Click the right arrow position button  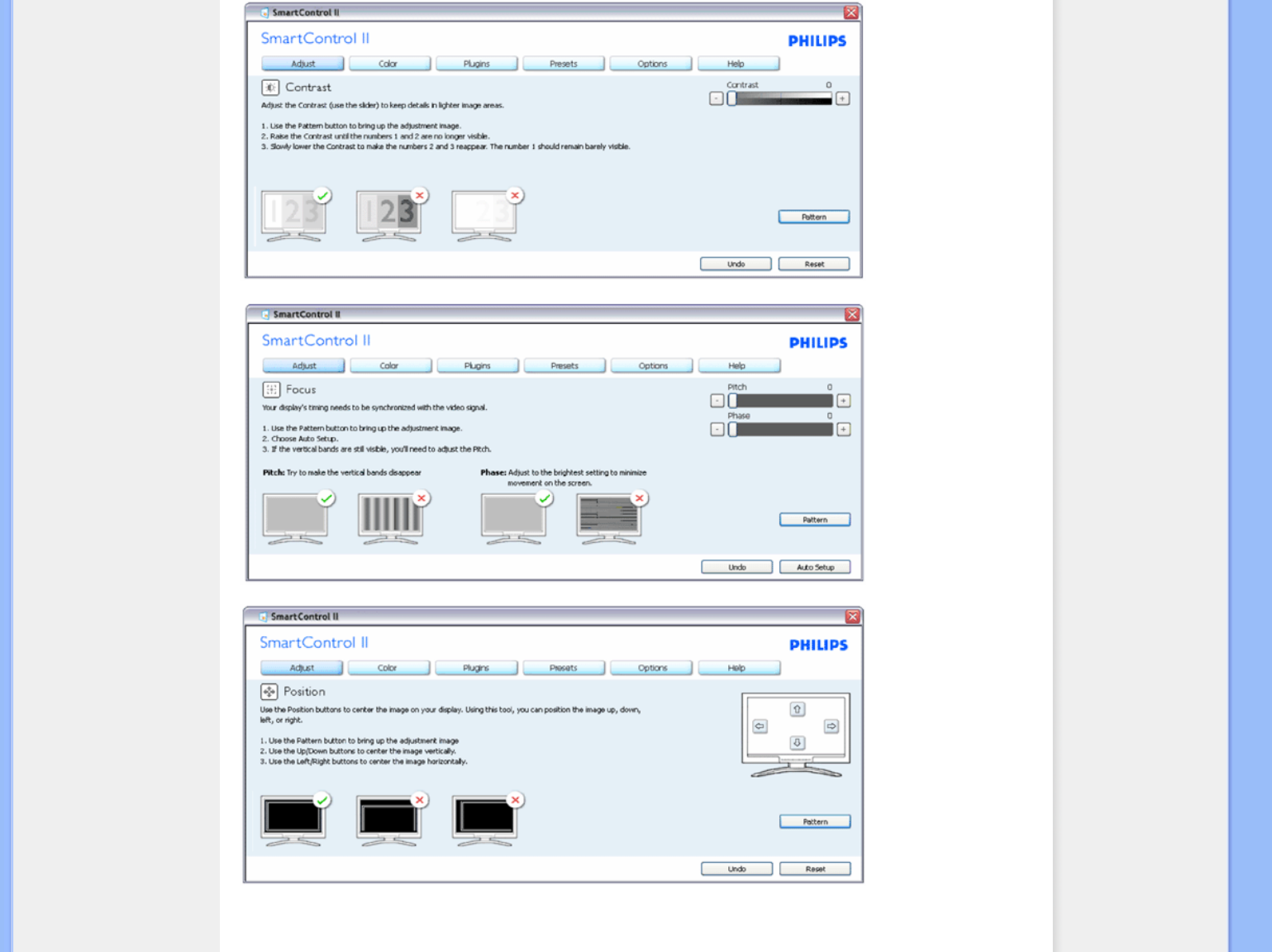point(831,726)
